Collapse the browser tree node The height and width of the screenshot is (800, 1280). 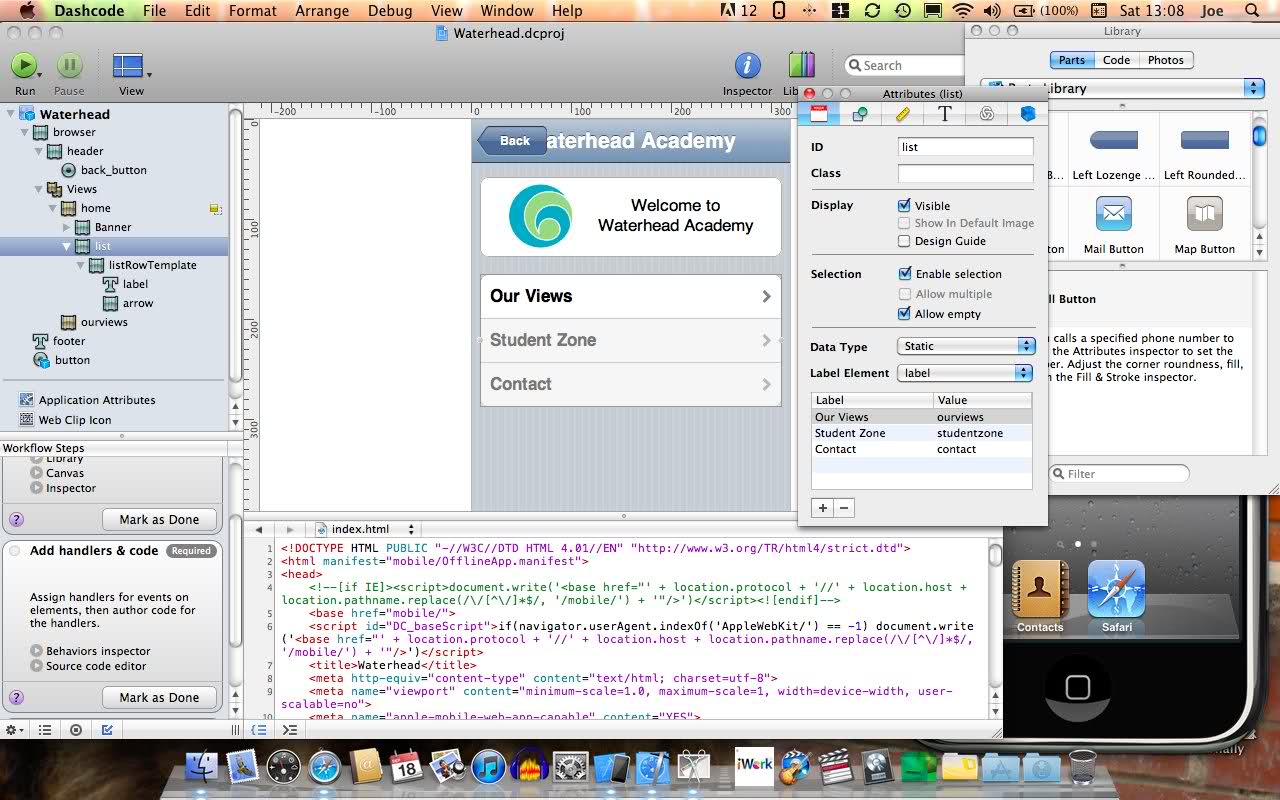coord(24,132)
